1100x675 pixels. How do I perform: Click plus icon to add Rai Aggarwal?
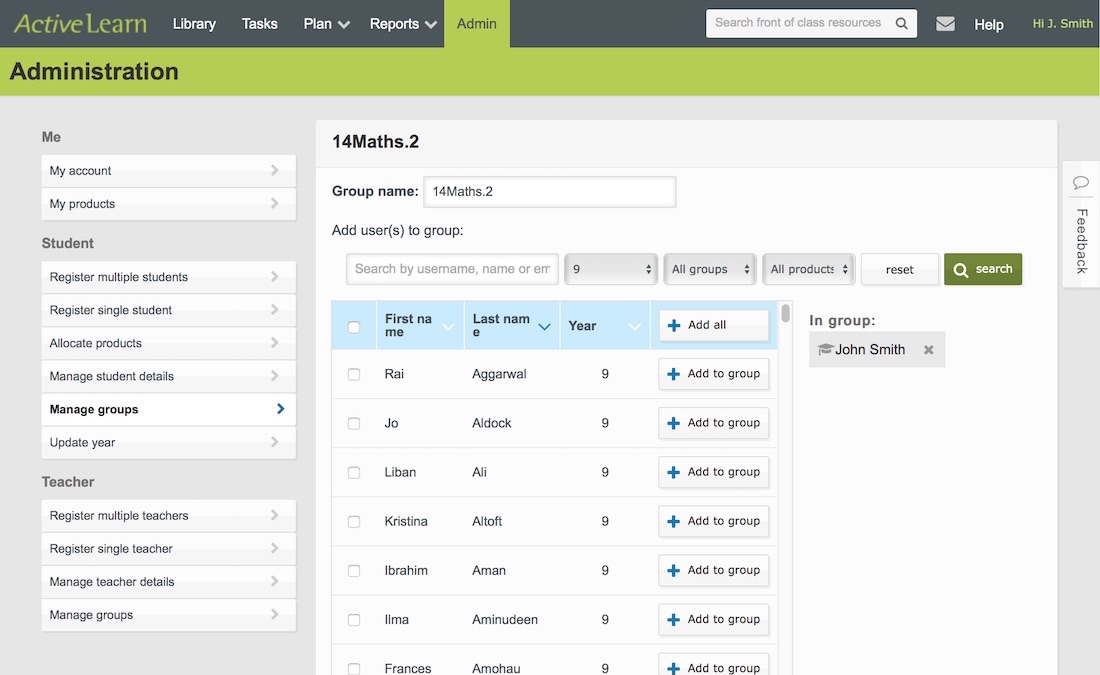(x=674, y=374)
